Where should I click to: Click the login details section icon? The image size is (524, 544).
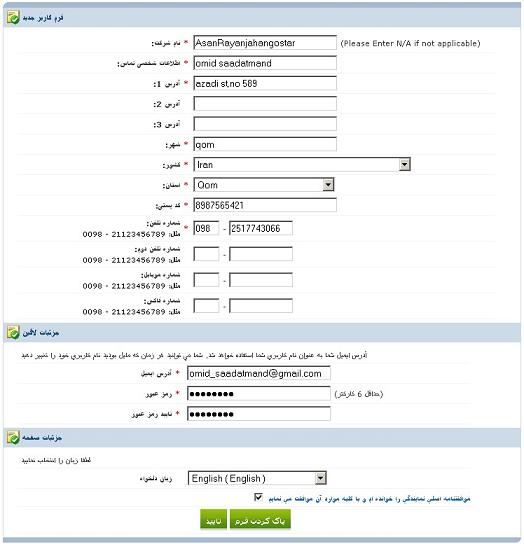pyautogui.click(x=14, y=333)
